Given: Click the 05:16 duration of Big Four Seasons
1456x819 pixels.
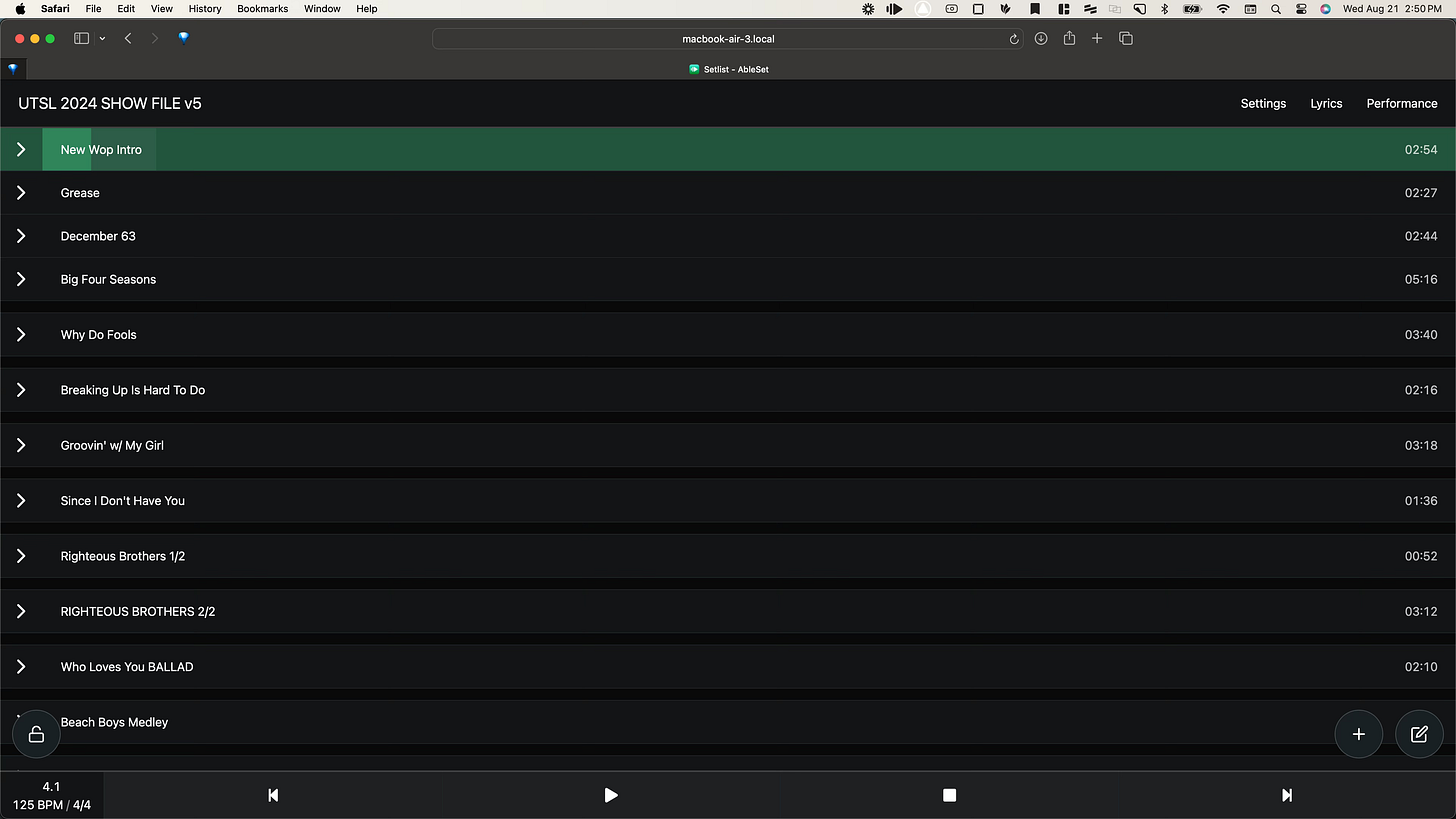Looking at the screenshot, I should (1420, 279).
